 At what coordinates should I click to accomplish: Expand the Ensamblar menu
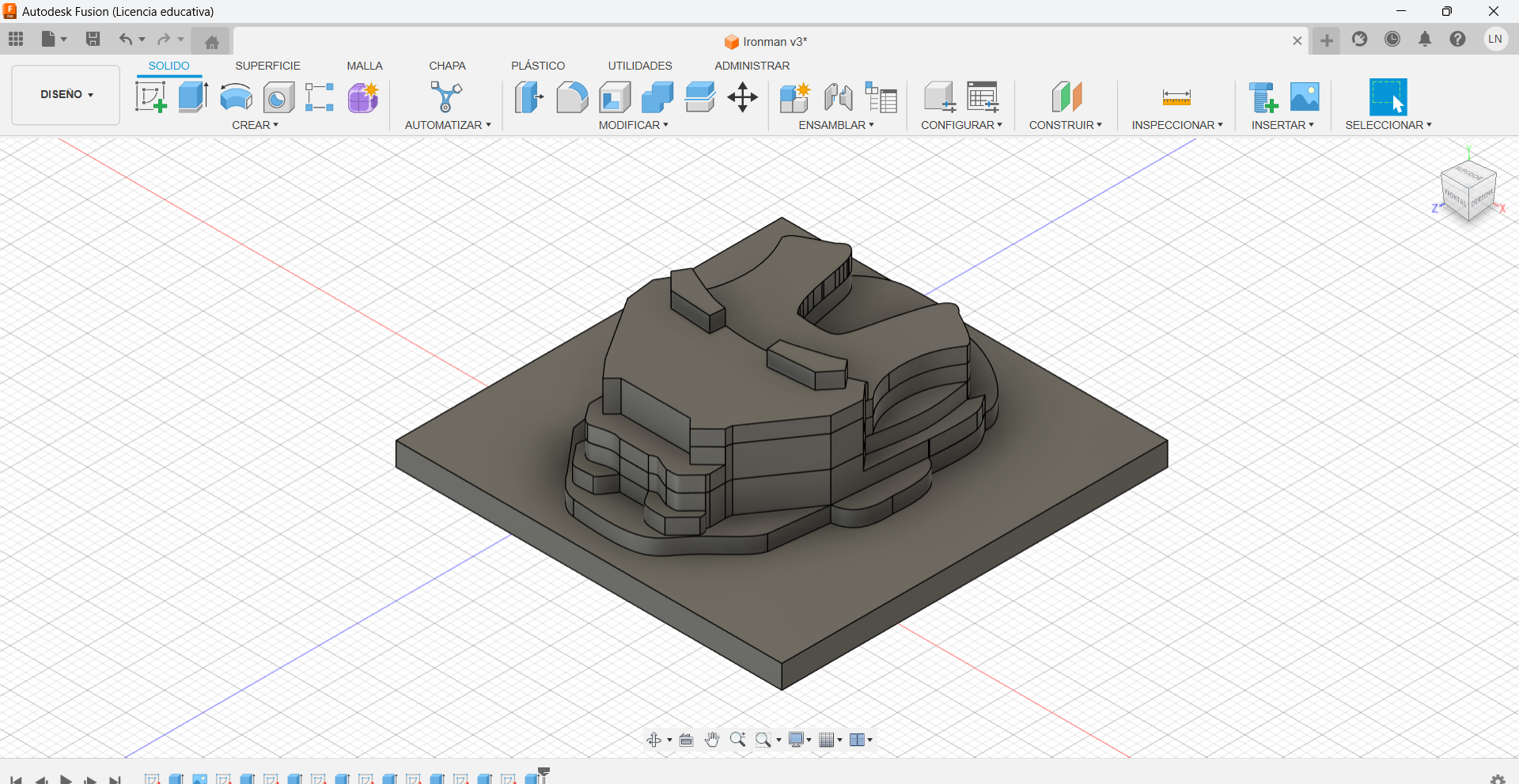(836, 125)
